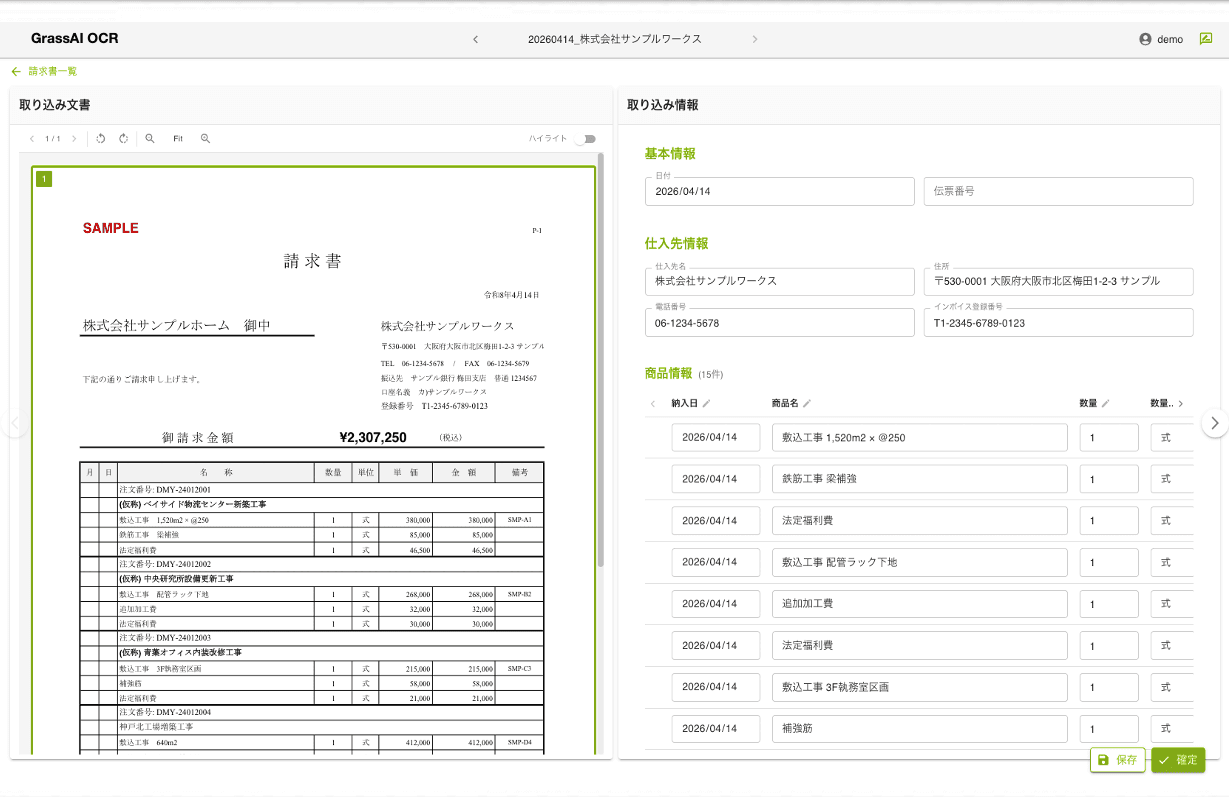1229x797 pixels.
Task: Click unit 式 field in 補強筋 row
Action: pyautogui.click(x=1172, y=729)
